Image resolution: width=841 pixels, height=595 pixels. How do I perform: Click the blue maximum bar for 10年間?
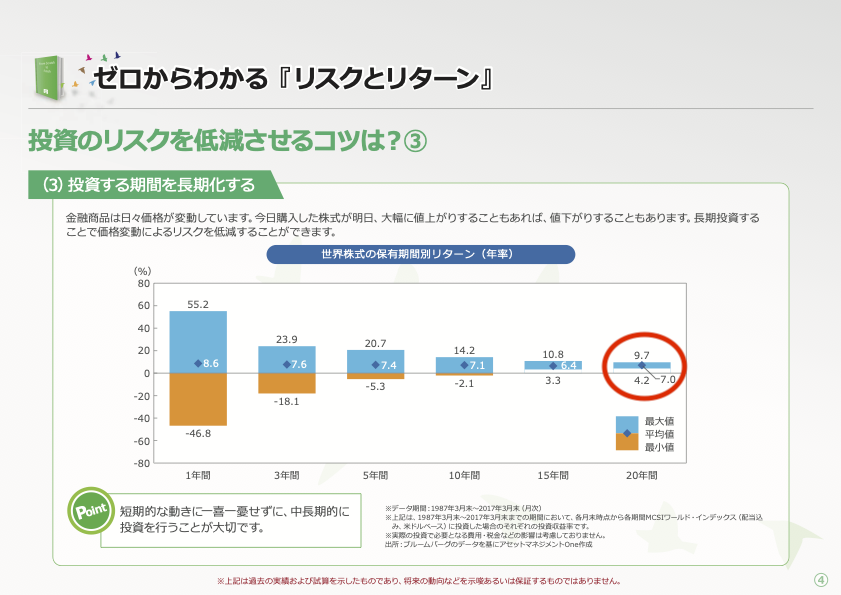pyautogui.click(x=464, y=365)
